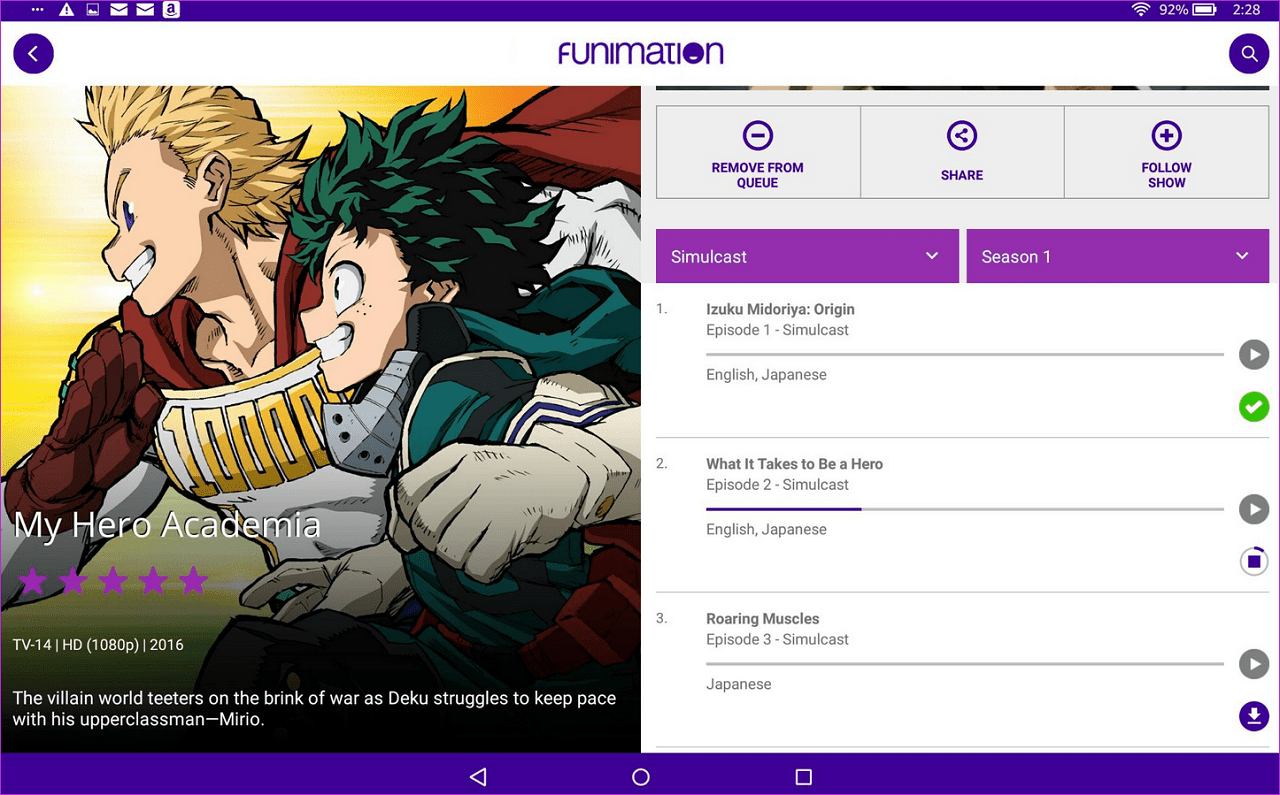Share this show
The height and width of the screenshot is (795, 1280).
tap(962, 153)
